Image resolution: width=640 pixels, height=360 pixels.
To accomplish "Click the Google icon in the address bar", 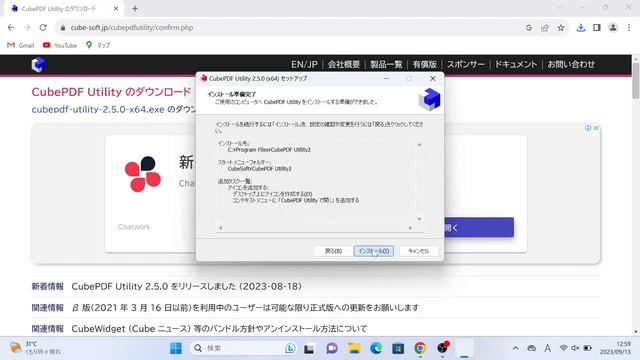I will pyautogui.click(x=529, y=28).
